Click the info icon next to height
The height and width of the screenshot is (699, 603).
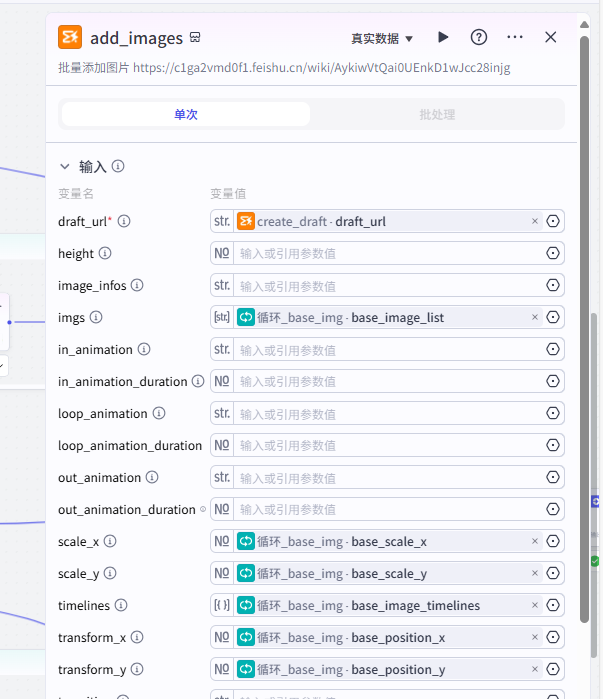105,254
